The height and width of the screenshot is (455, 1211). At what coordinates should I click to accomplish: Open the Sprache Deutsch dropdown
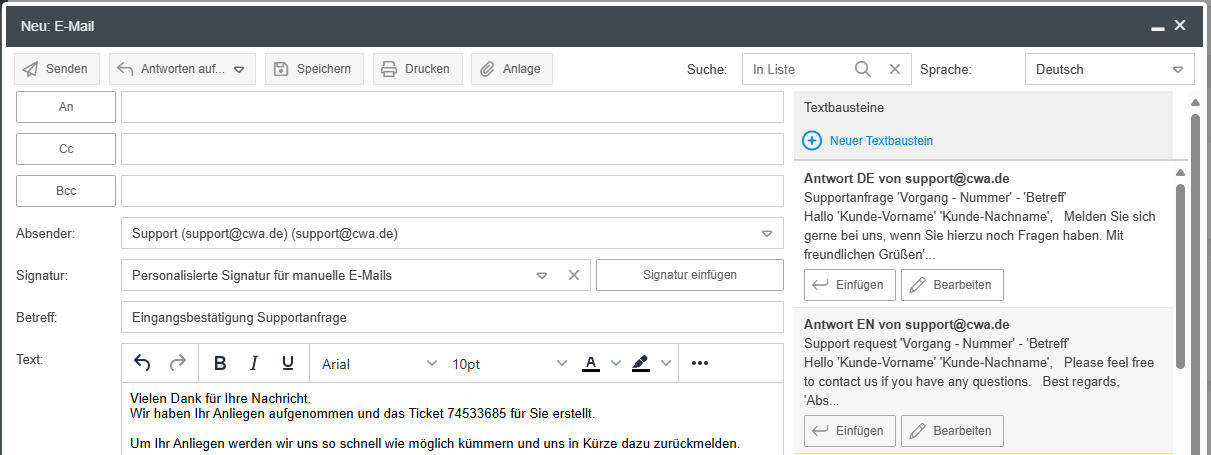pyautogui.click(x=1109, y=69)
